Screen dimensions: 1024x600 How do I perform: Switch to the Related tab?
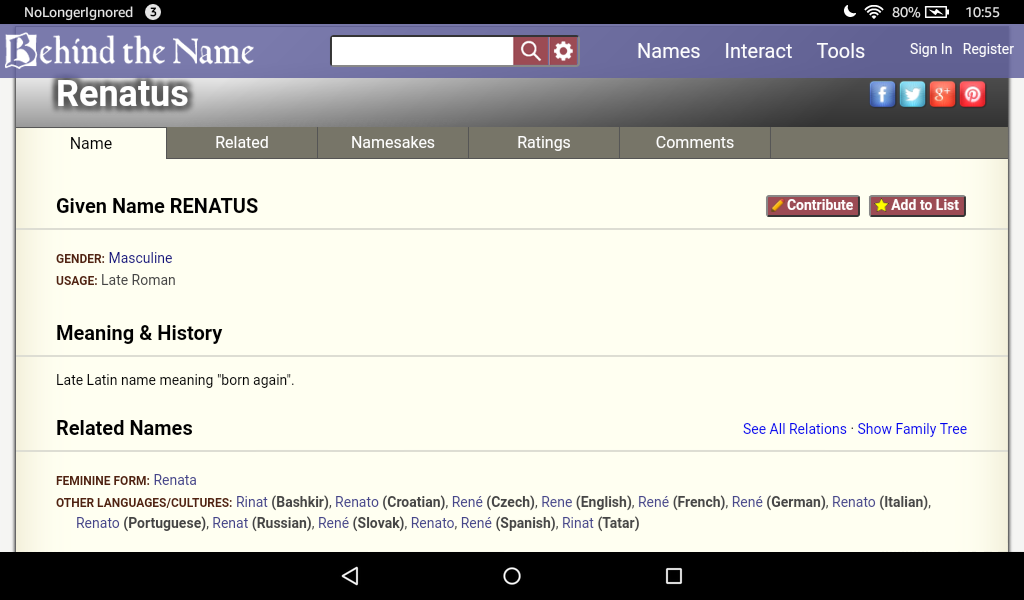242,143
